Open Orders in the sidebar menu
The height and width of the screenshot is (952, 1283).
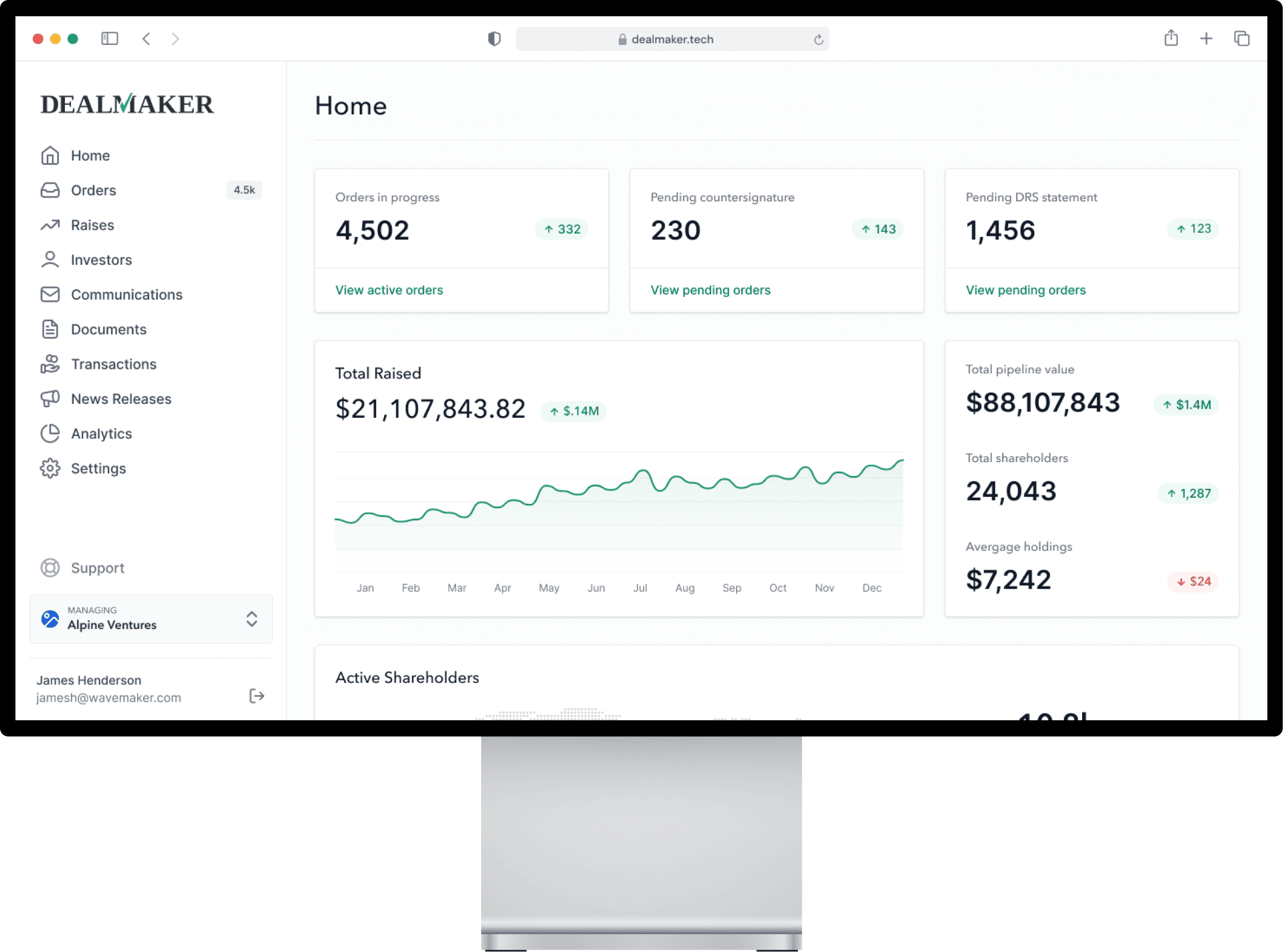pos(93,190)
